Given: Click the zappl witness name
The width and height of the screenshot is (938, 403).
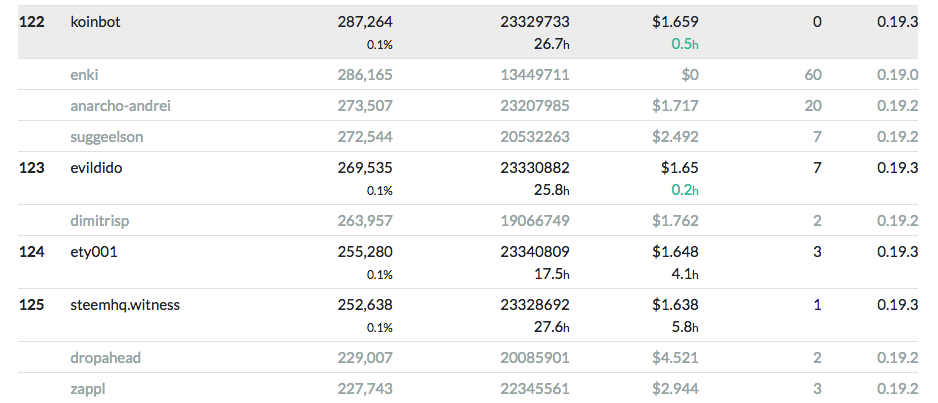Looking at the screenshot, I should pos(88,389).
